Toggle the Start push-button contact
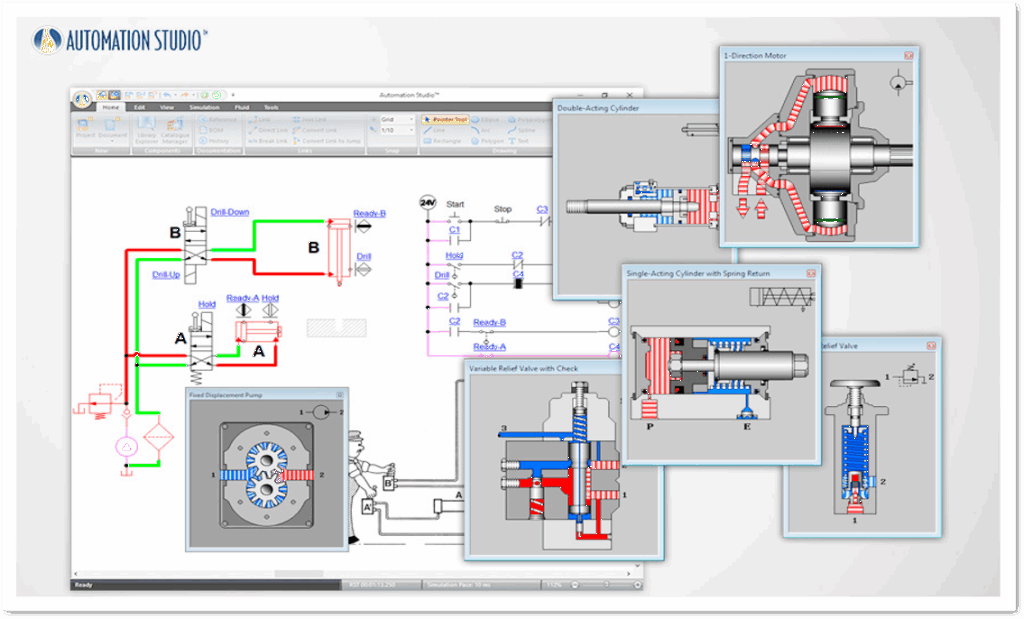The image size is (1024, 619). coord(456,218)
